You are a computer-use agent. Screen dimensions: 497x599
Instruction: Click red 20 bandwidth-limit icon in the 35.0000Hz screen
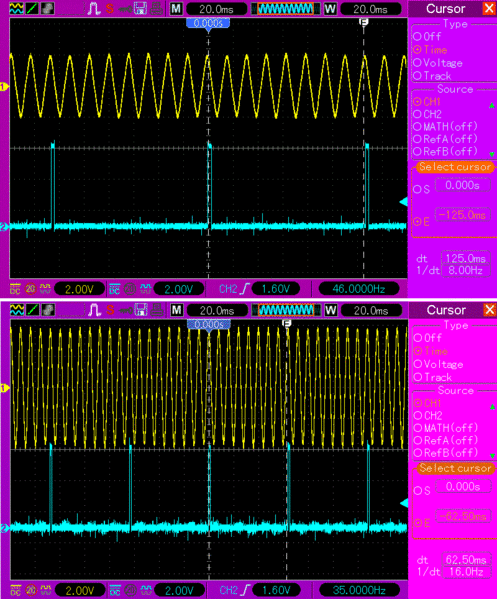point(31,590)
